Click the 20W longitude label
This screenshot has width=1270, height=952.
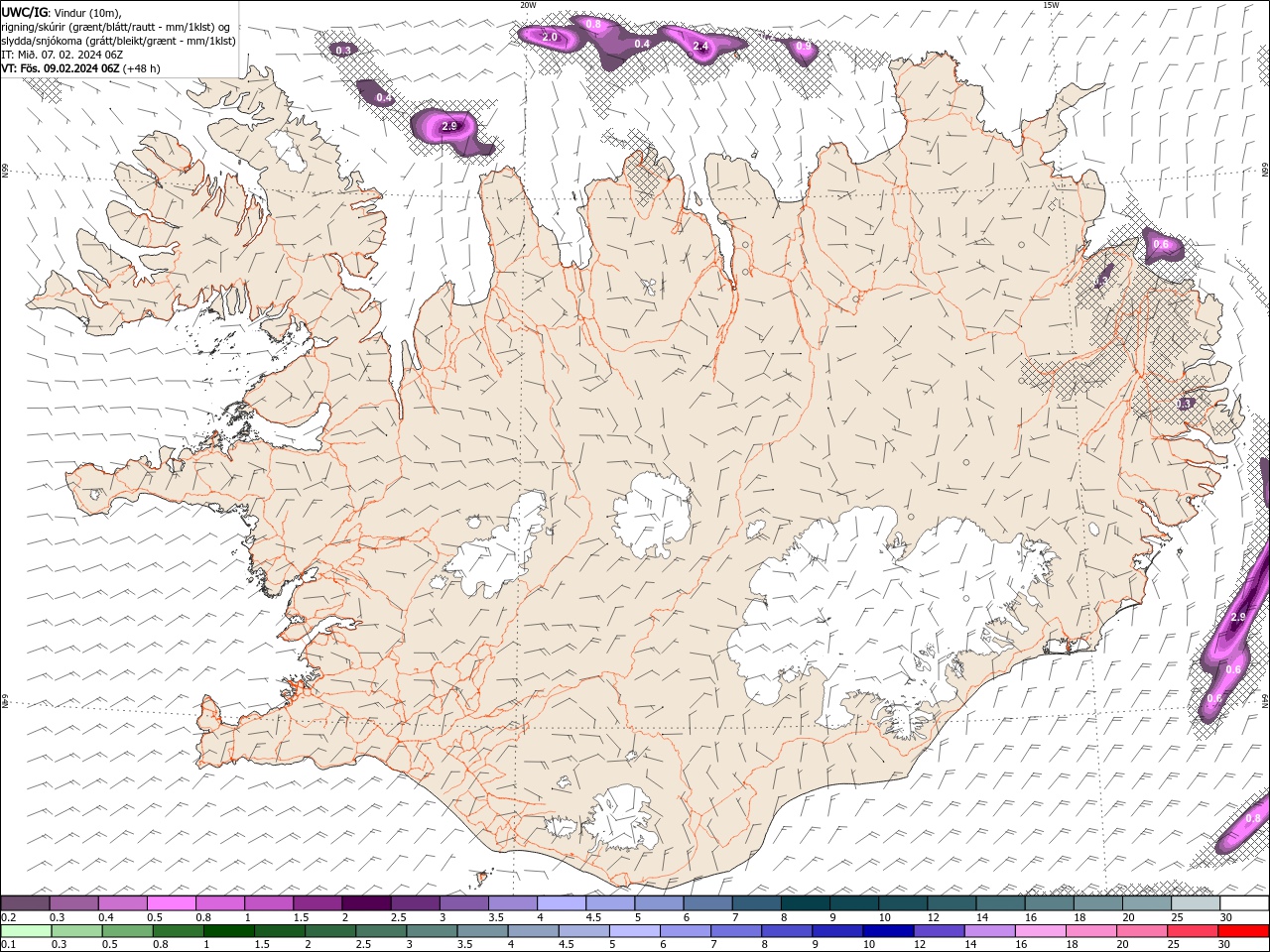[528, 5]
